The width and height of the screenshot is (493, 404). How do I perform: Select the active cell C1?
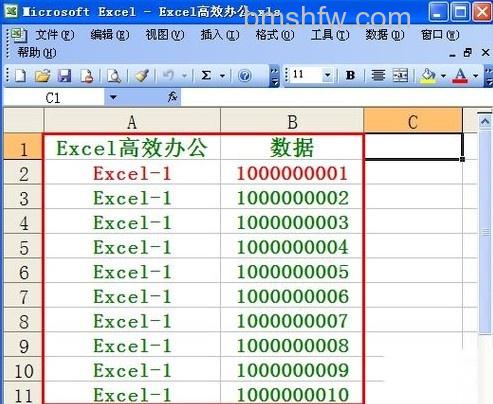pyautogui.click(x=413, y=147)
